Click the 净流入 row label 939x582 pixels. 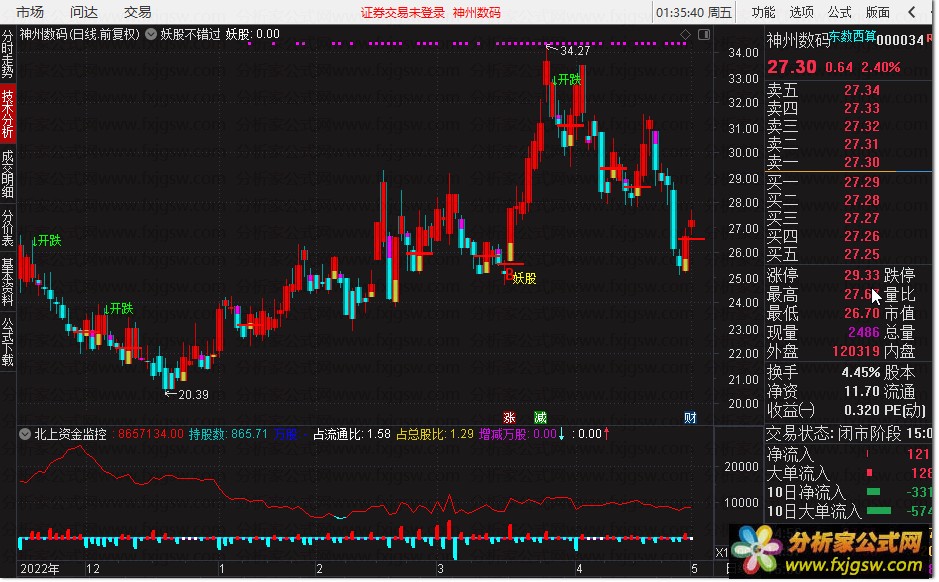tap(790, 454)
